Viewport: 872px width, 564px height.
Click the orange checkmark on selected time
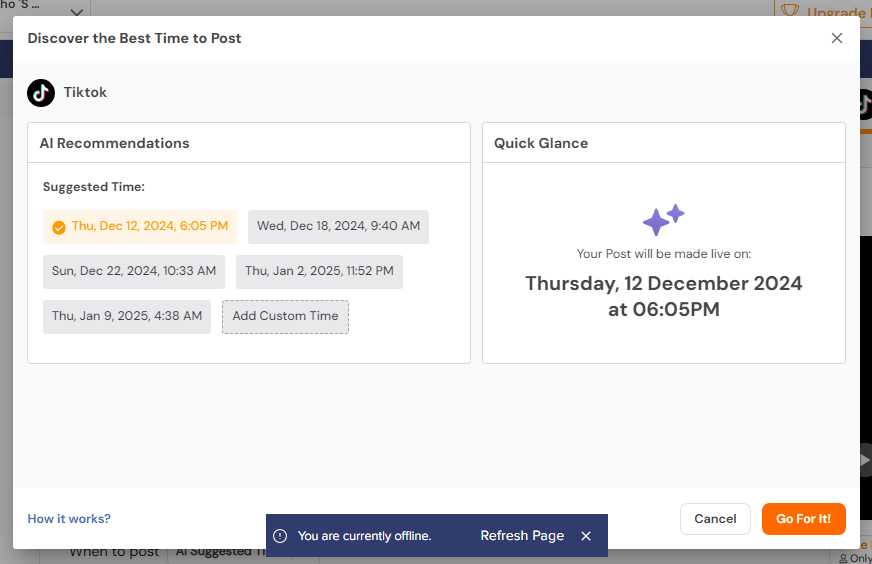[x=58, y=227]
